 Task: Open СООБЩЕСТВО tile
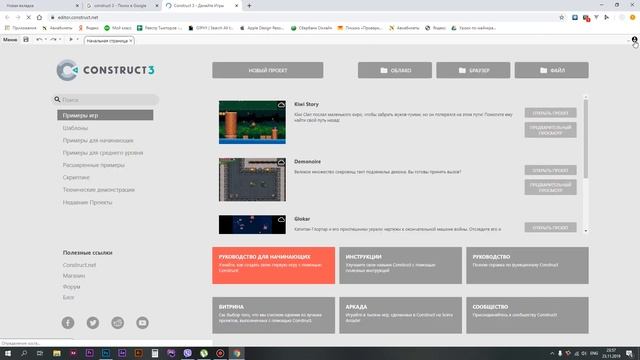[x=527, y=315]
